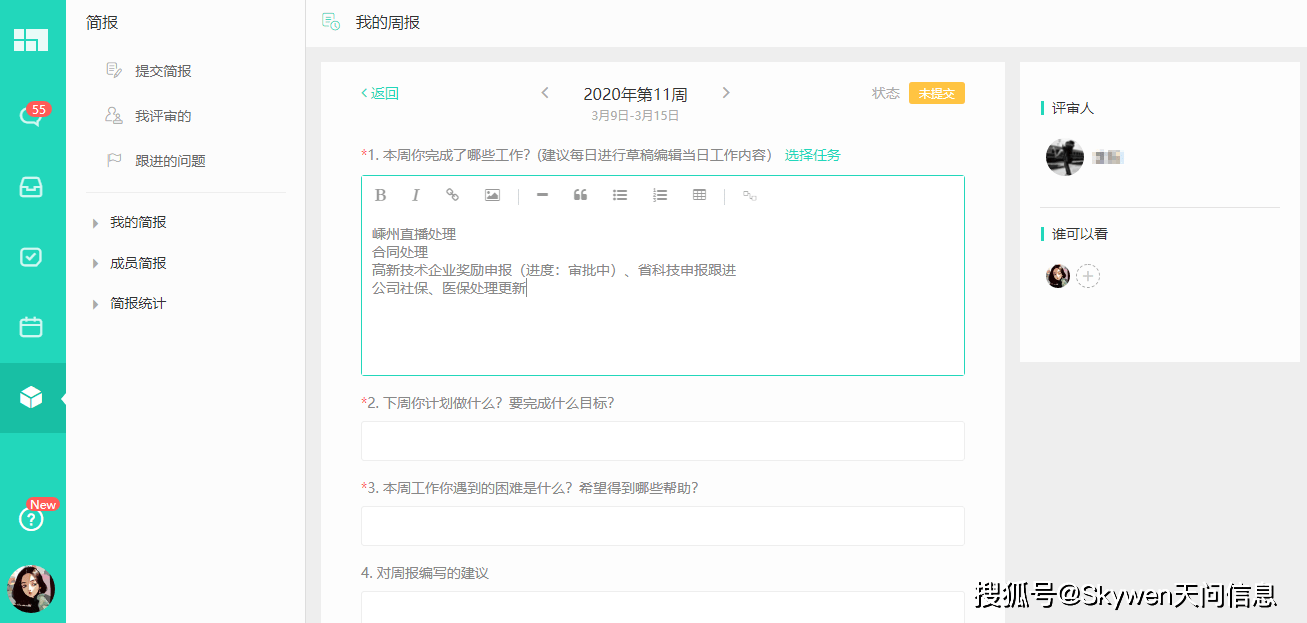Insert an image in the editor
This screenshot has height=623, width=1307.
tap(492, 195)
